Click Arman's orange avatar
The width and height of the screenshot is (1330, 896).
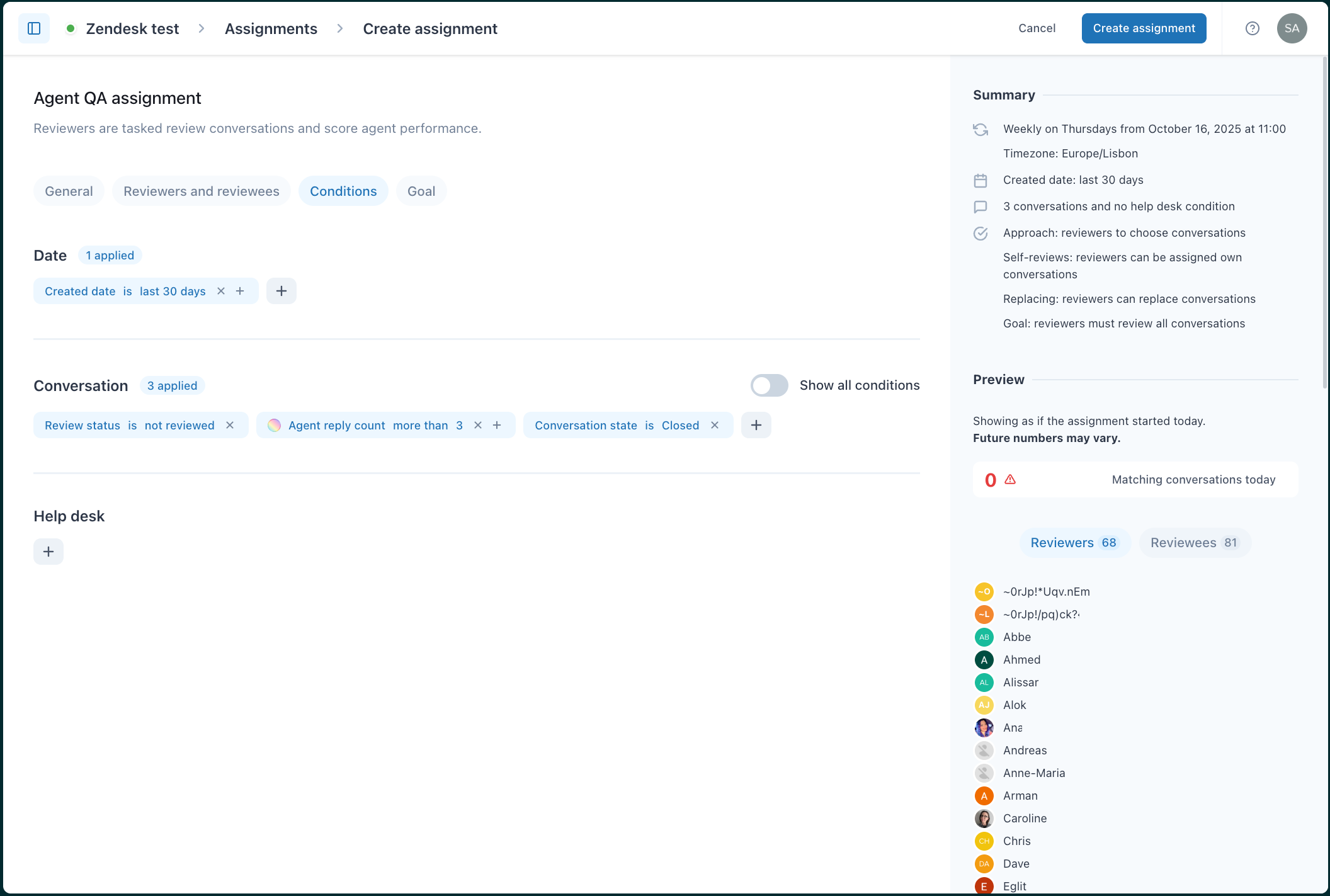point(984,796)
